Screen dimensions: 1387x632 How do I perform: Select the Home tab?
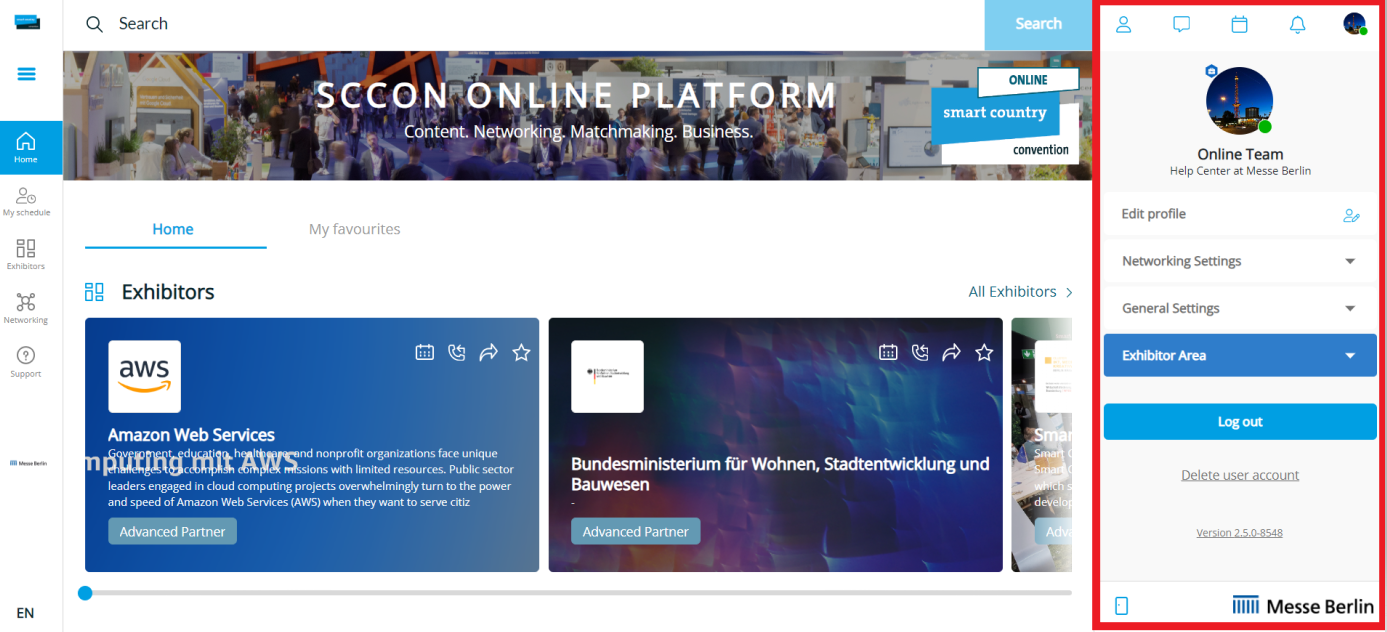[175, 229]
